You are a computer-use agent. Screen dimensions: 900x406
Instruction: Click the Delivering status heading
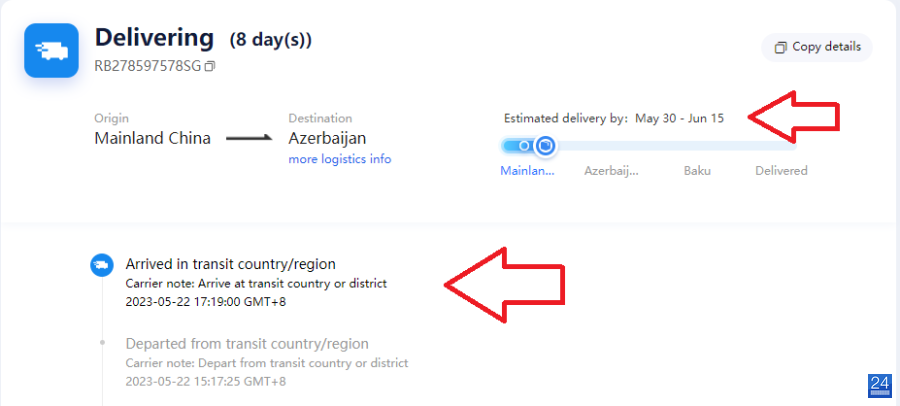point(154,38)
